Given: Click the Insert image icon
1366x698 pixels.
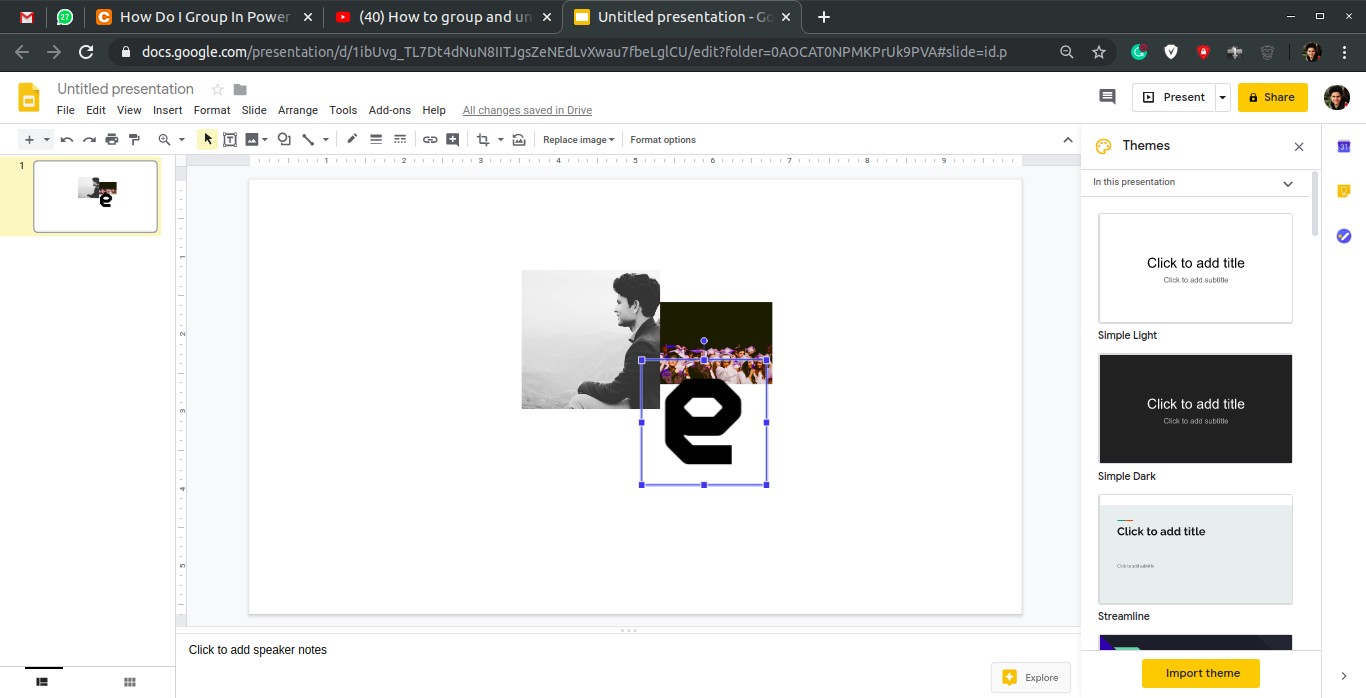Looking at the screenshot, I should click(252, 140).
